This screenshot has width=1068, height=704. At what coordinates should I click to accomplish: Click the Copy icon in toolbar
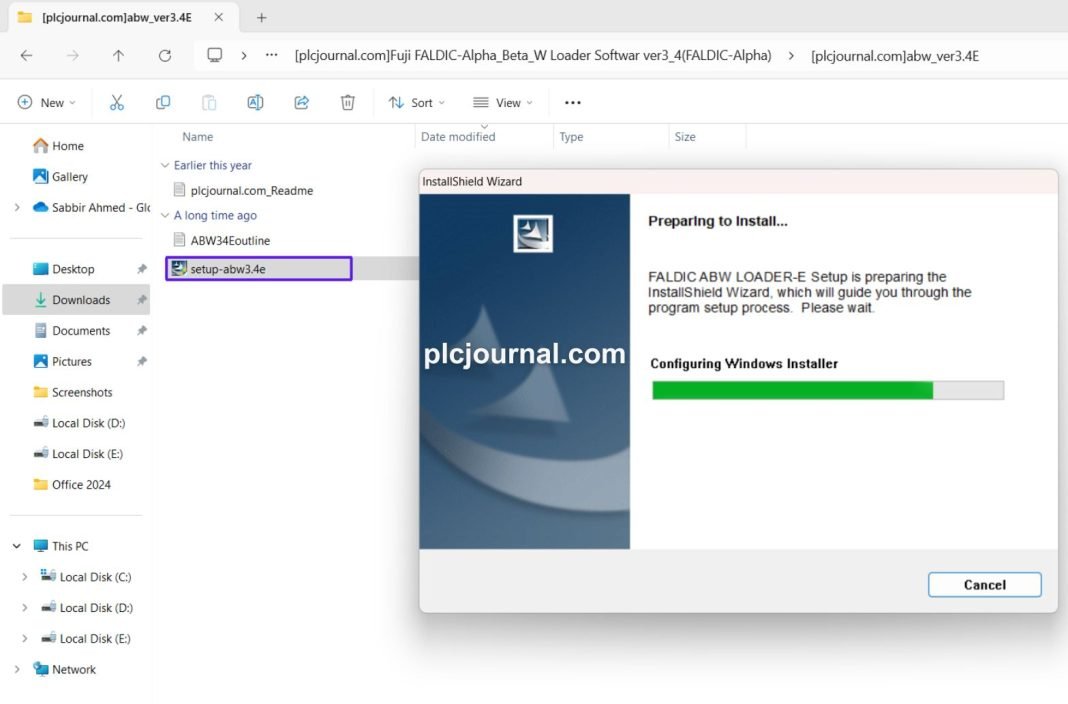click(x=163, y=102)
